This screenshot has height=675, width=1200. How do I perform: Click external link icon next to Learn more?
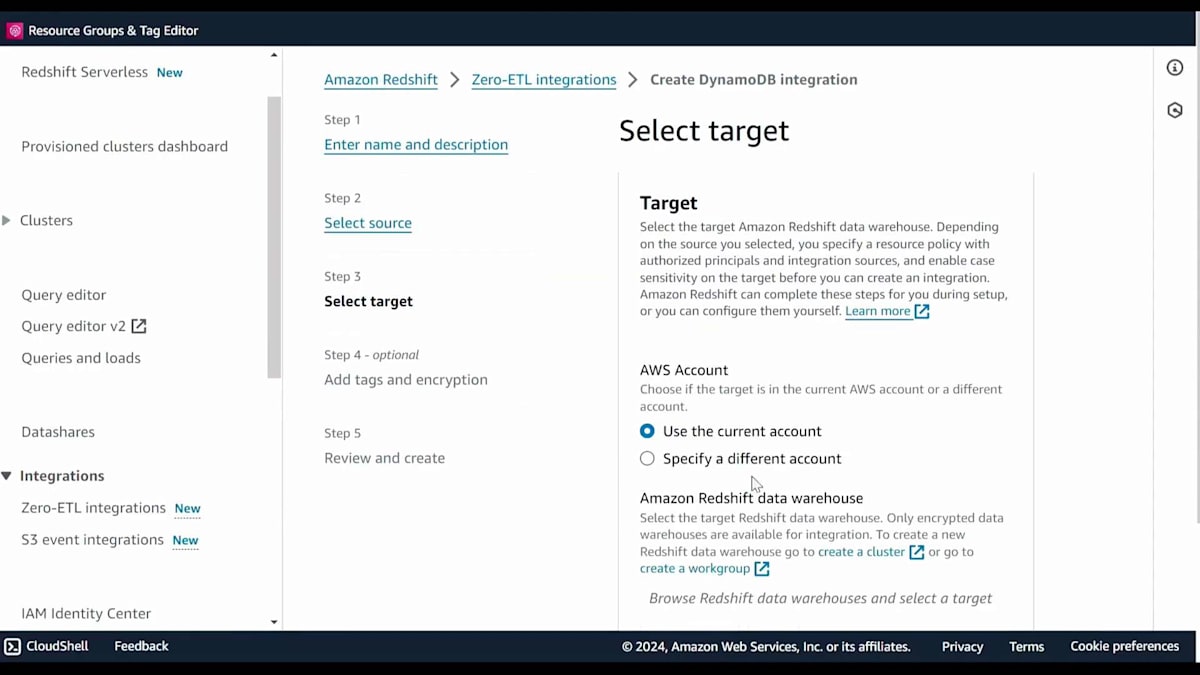coord(922,311)
